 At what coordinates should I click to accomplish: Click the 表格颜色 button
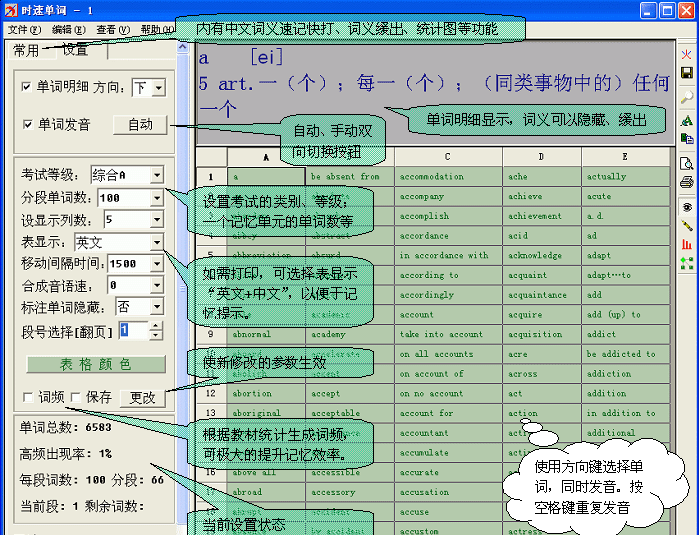point(96,364)
